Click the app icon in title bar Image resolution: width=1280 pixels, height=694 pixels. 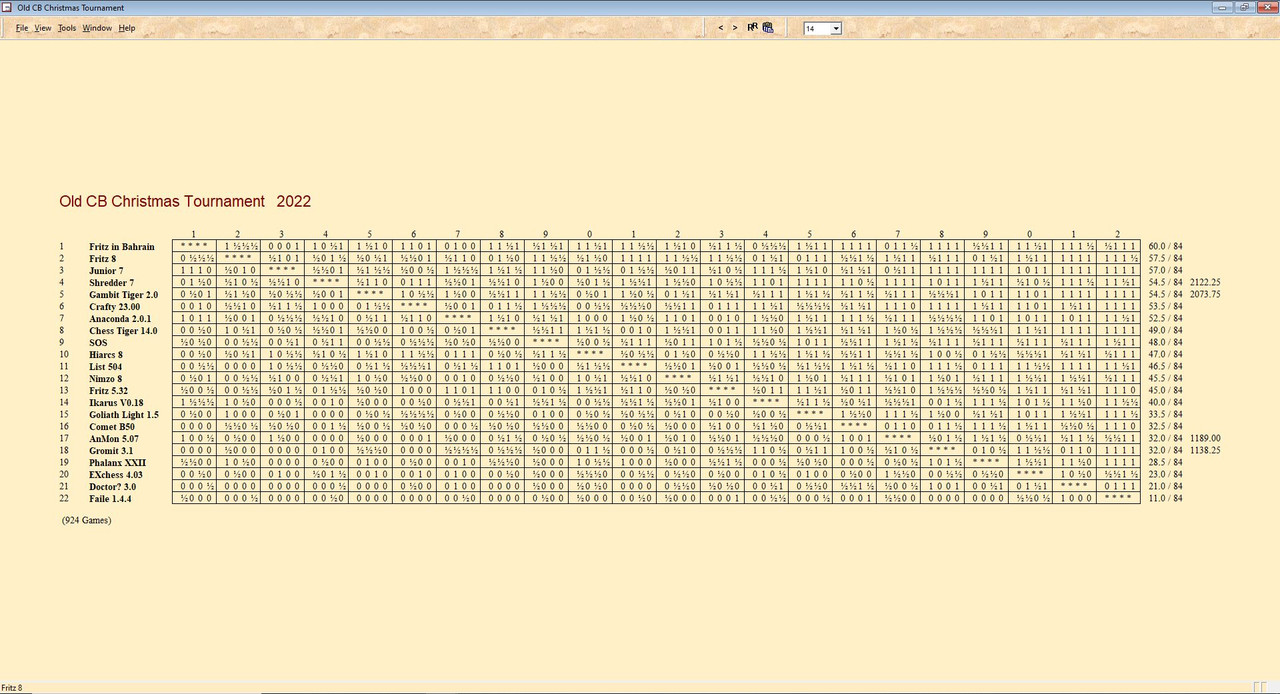(8, 7)
